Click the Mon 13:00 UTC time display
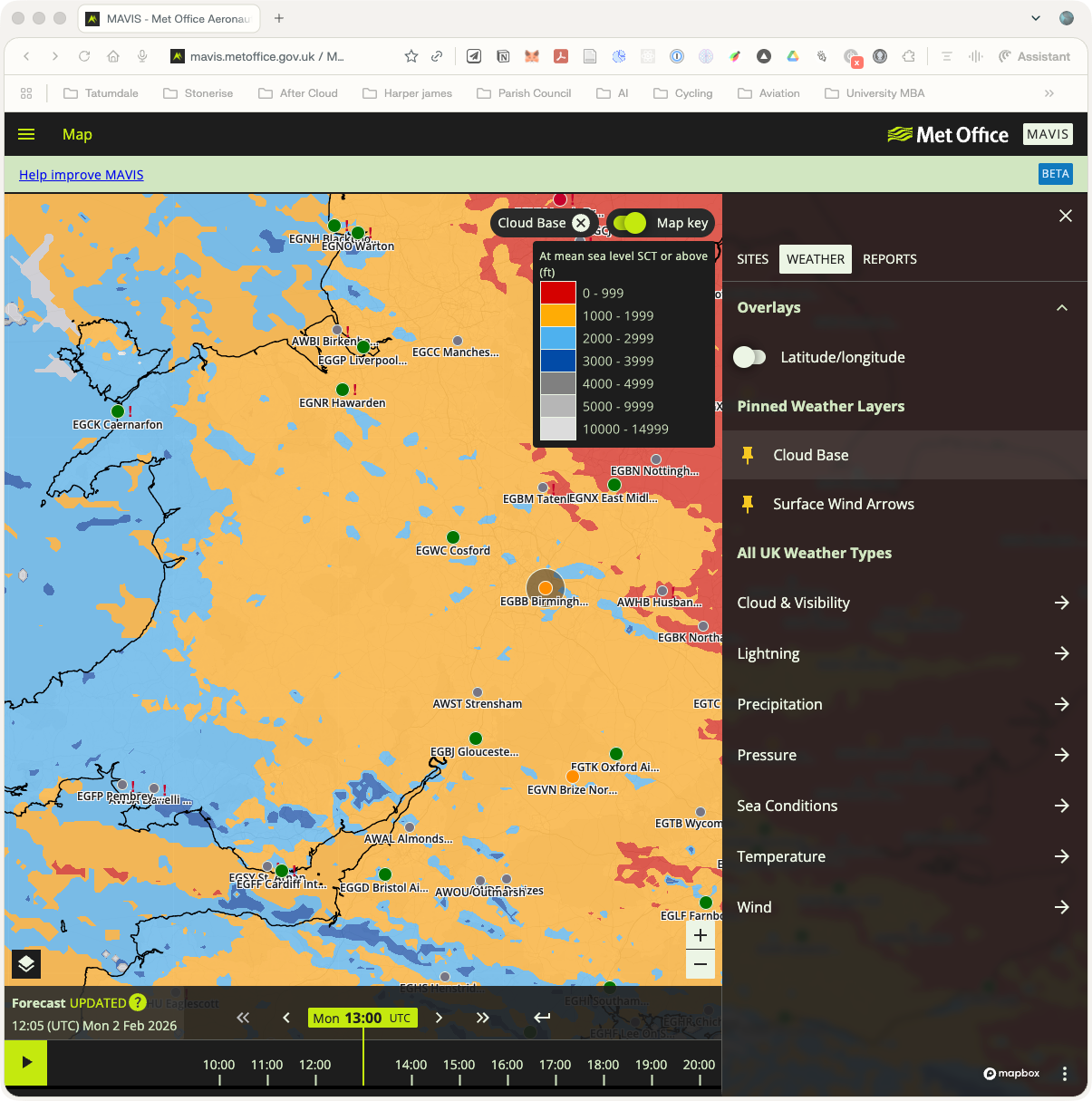Image resolution: width=1092 pixels, height=1101 pixels. pos(362,1018)
